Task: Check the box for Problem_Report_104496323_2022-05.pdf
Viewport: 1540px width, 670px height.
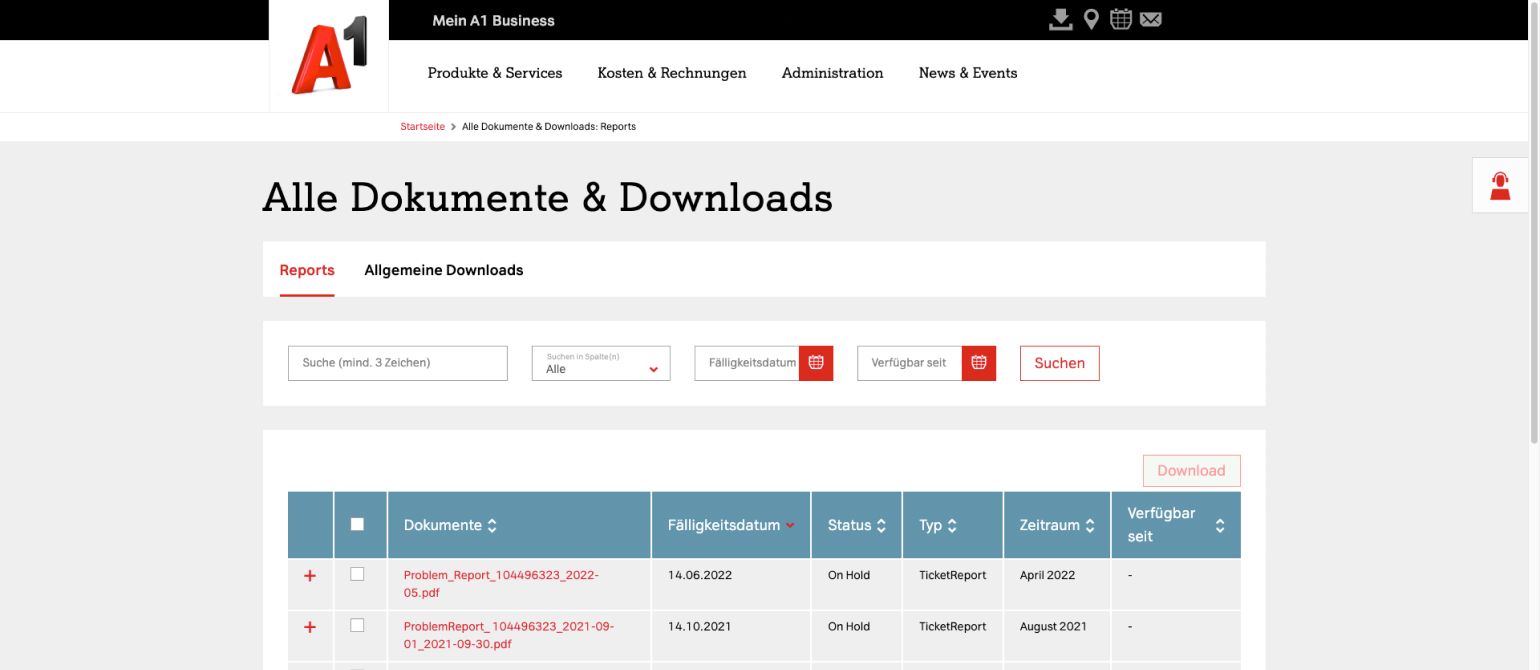Action: 357,574
